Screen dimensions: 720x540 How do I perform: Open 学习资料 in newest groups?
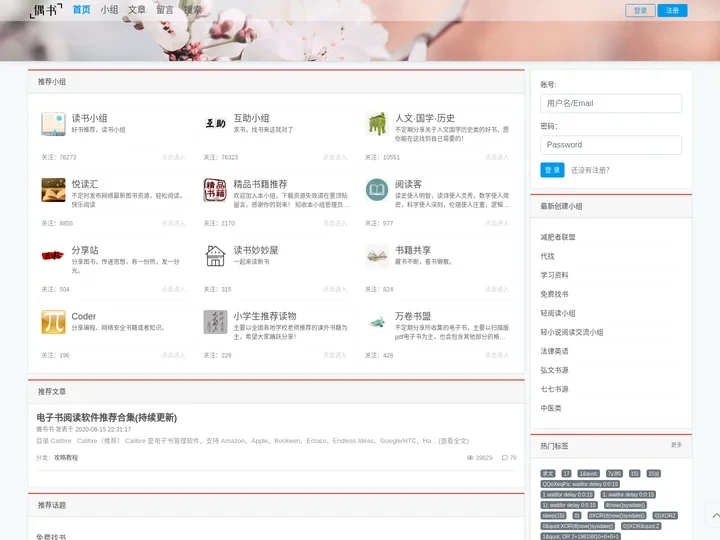[554, 275]
